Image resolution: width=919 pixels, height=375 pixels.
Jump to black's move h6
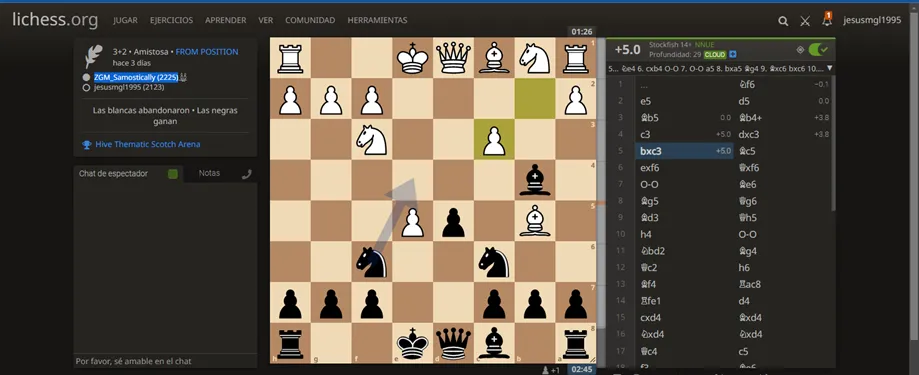click(744, 268)
